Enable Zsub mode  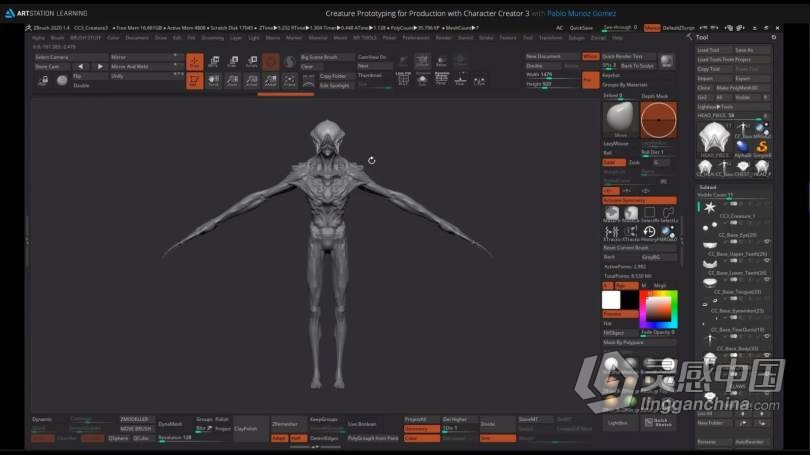tap(634, 163)
